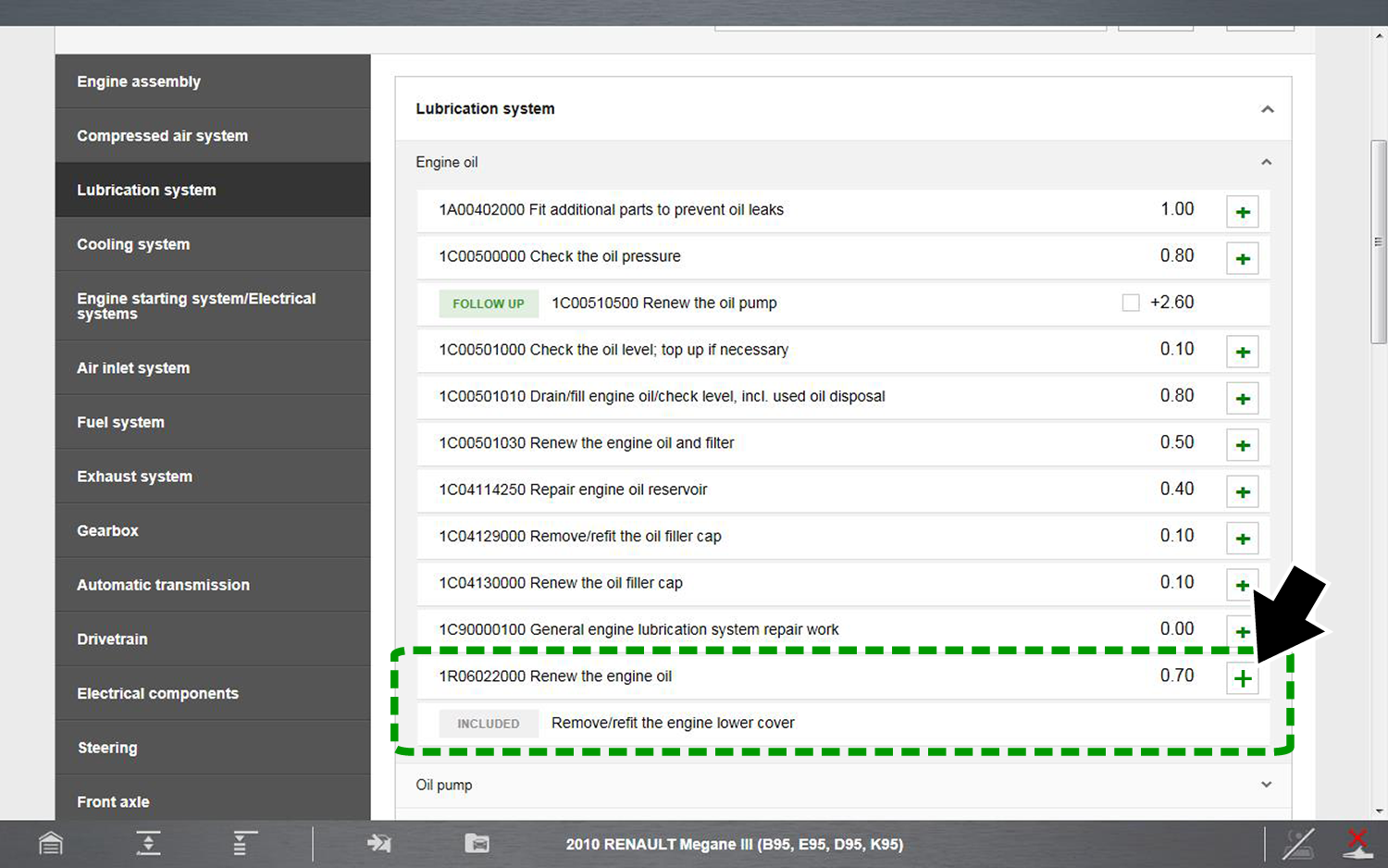Image resolution: width=1388 pixels, height=868 pixels.
Task: Click the home garage icon in bottom bar
Action: 51,843
